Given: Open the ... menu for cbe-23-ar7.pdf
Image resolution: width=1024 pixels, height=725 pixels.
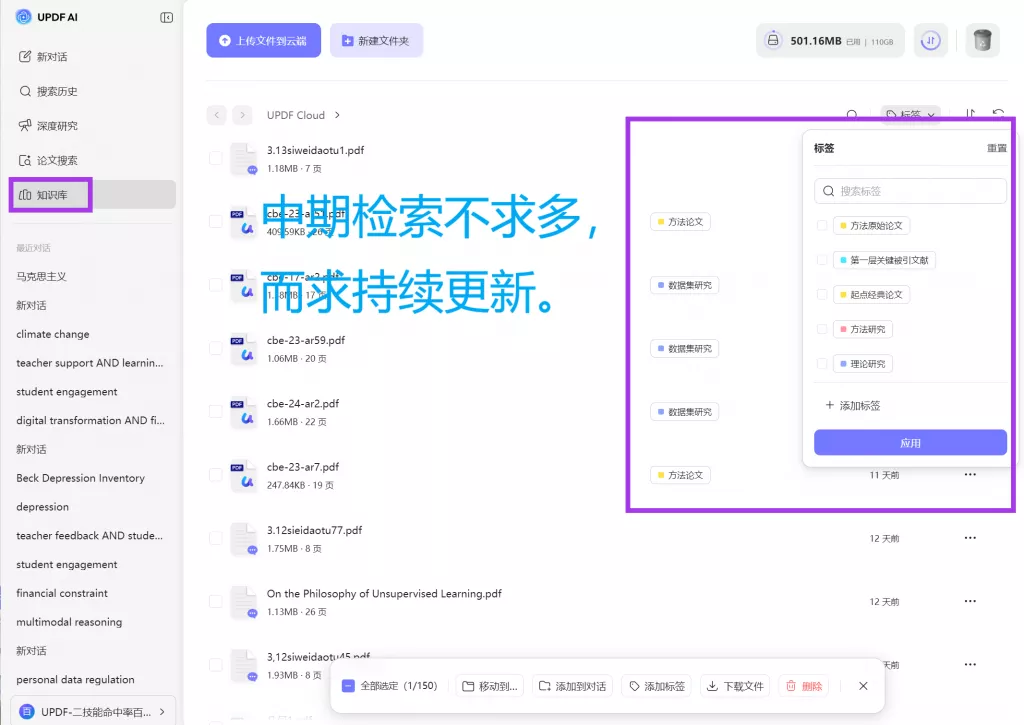Looking at the screenshot, I should click(x=969, y=474).
